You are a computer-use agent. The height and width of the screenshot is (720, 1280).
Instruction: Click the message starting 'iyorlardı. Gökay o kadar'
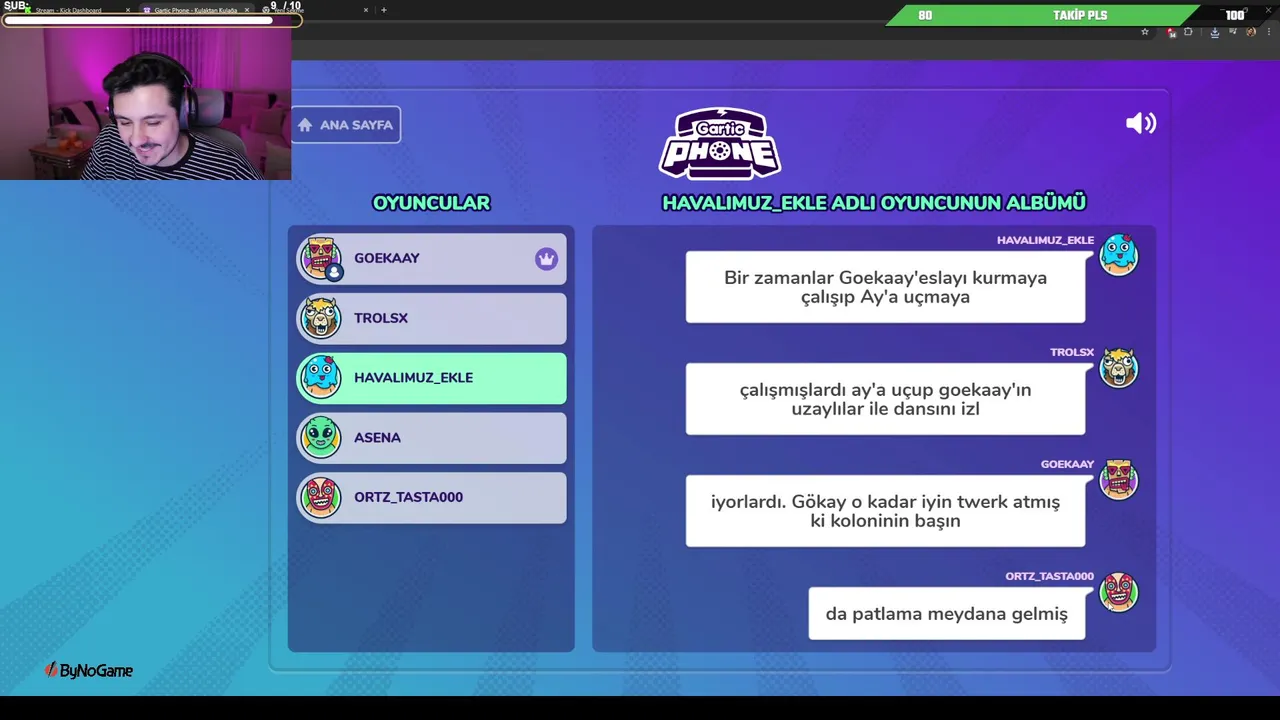(x=885, y=511)
